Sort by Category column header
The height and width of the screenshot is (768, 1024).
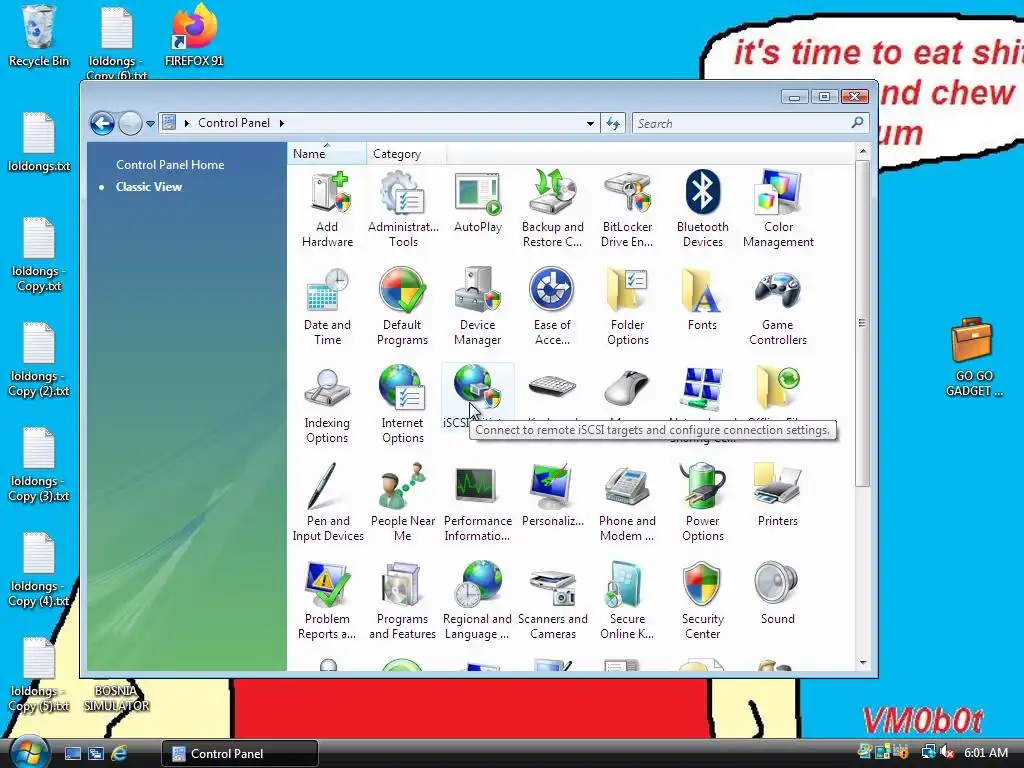coord(406,153)
